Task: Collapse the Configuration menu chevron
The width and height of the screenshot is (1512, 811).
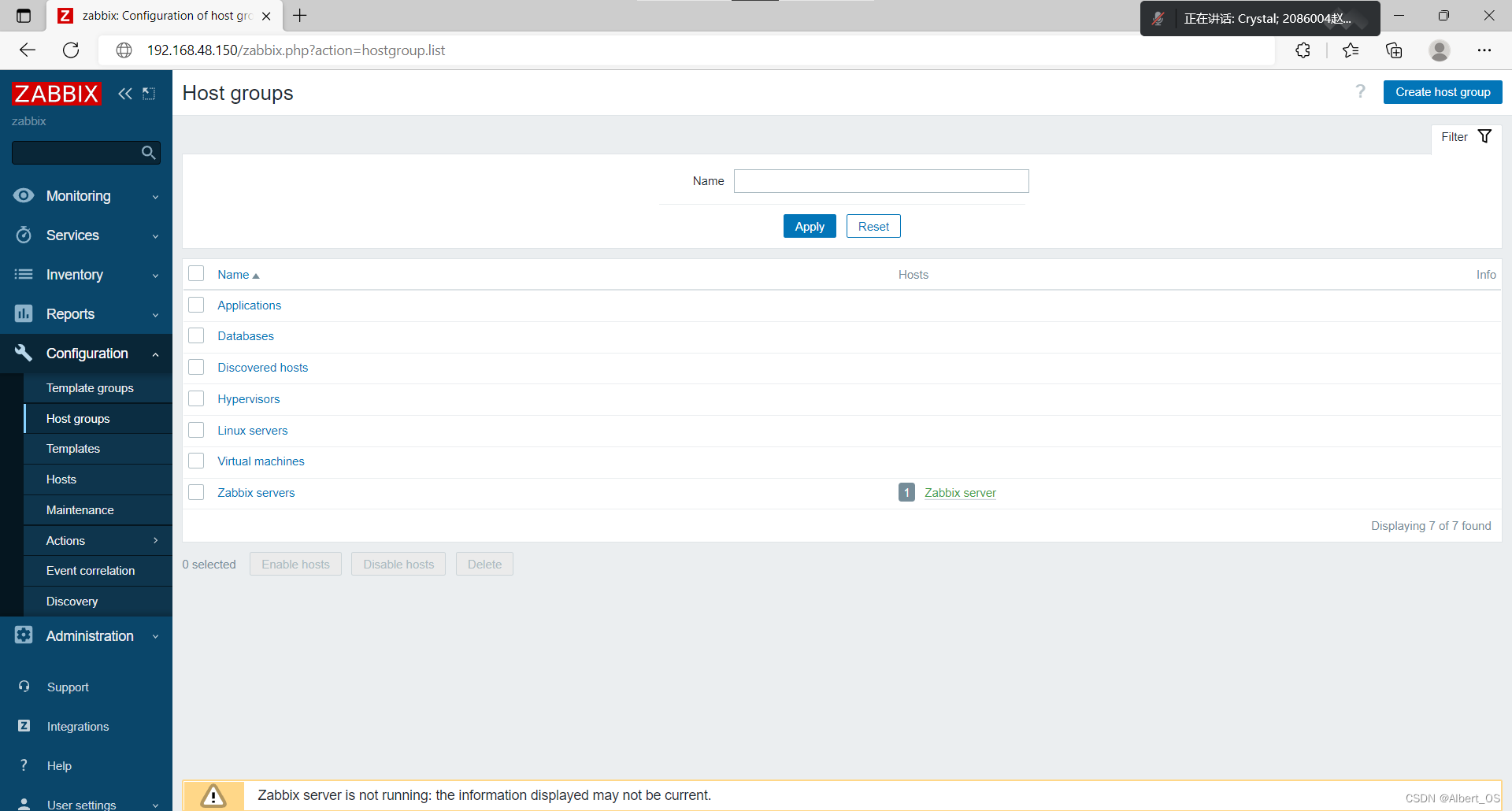Action: point(155,354)
